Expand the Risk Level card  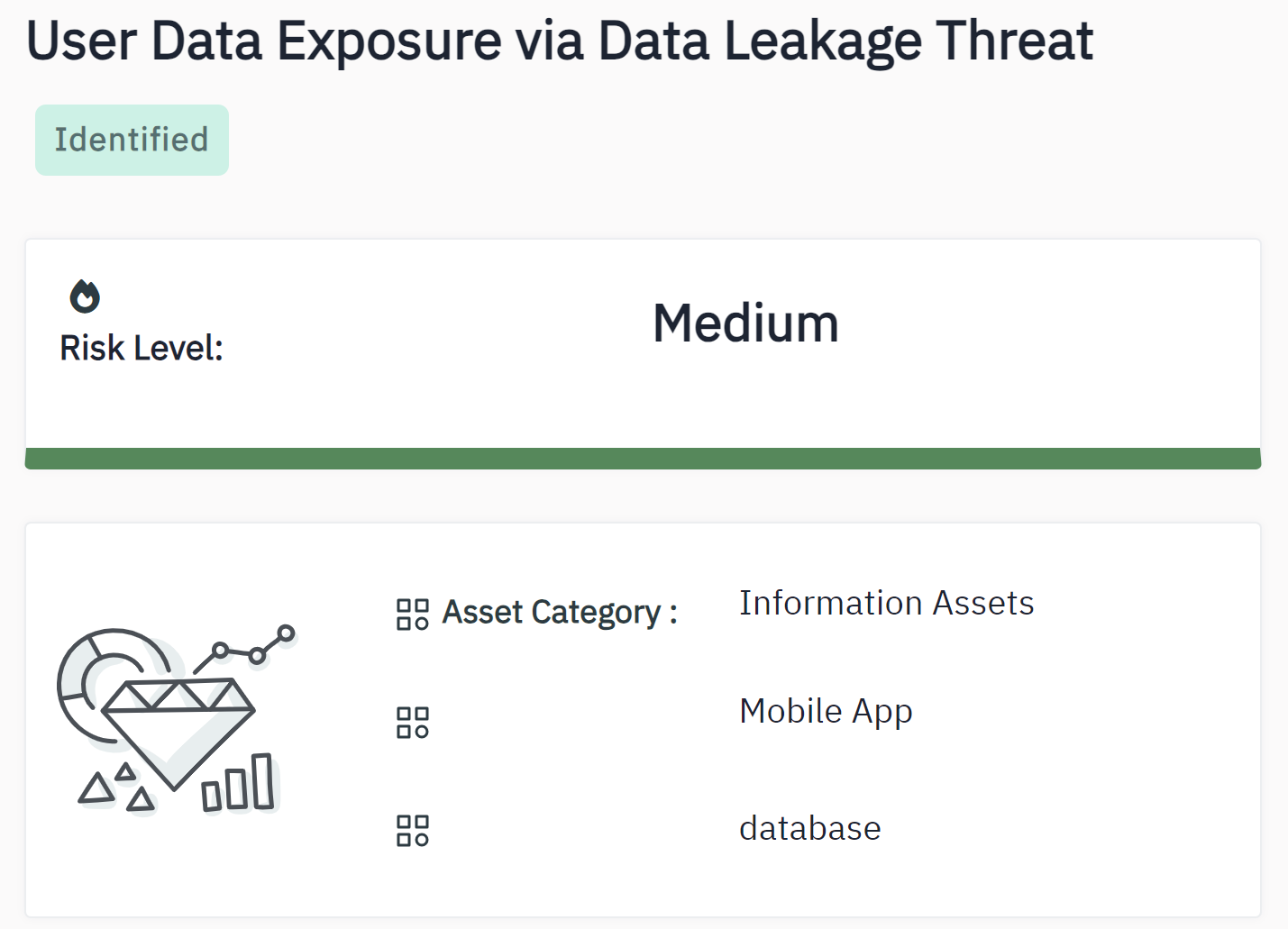(x=643, y=351)
